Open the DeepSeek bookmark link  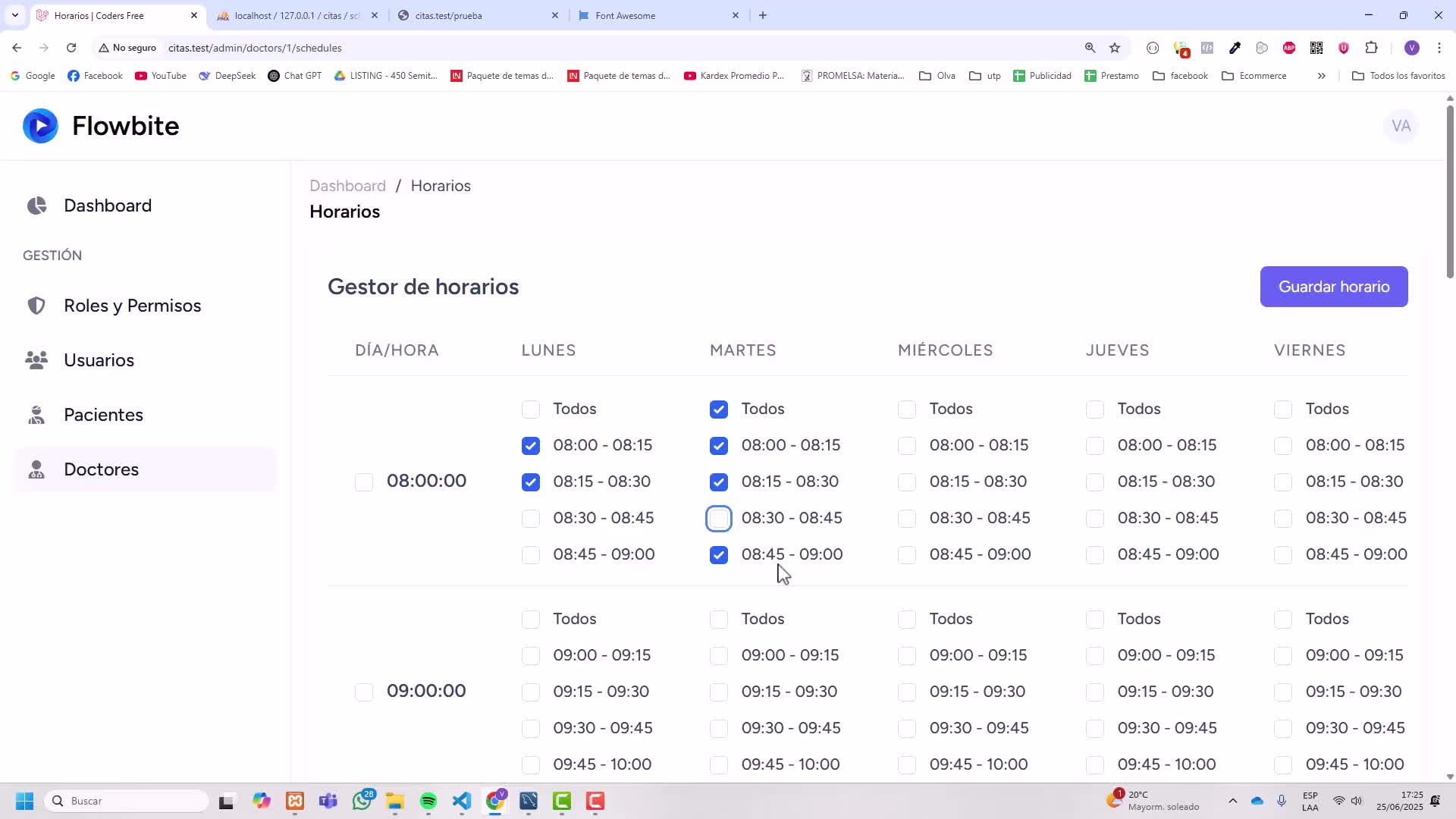tap(227, 76)
